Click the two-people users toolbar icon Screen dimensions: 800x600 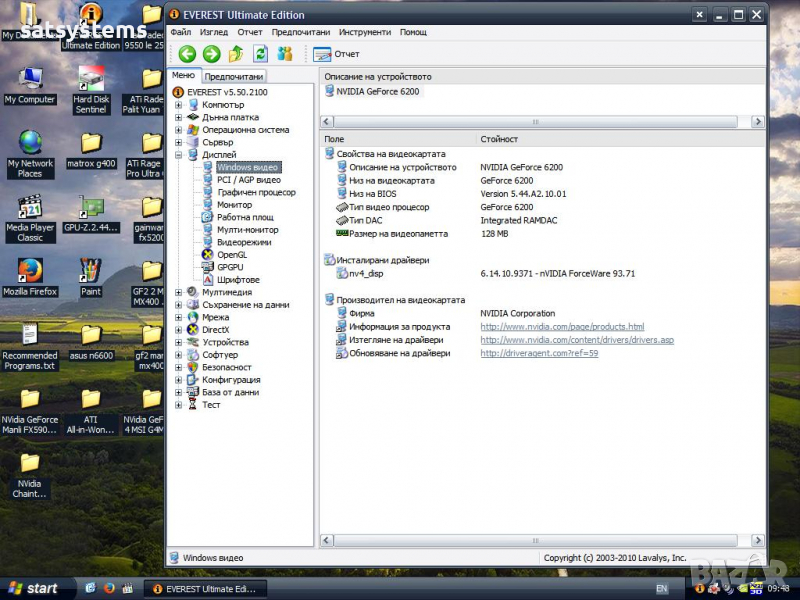coord(285,54)
